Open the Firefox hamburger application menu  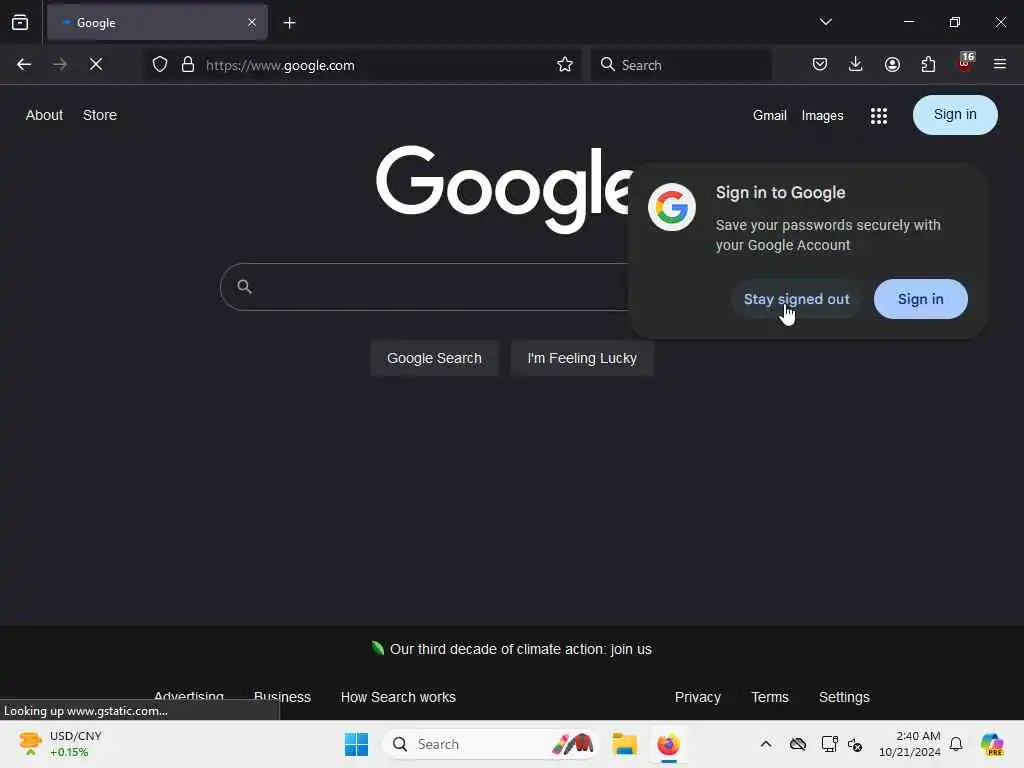(x=1000, y=64)
